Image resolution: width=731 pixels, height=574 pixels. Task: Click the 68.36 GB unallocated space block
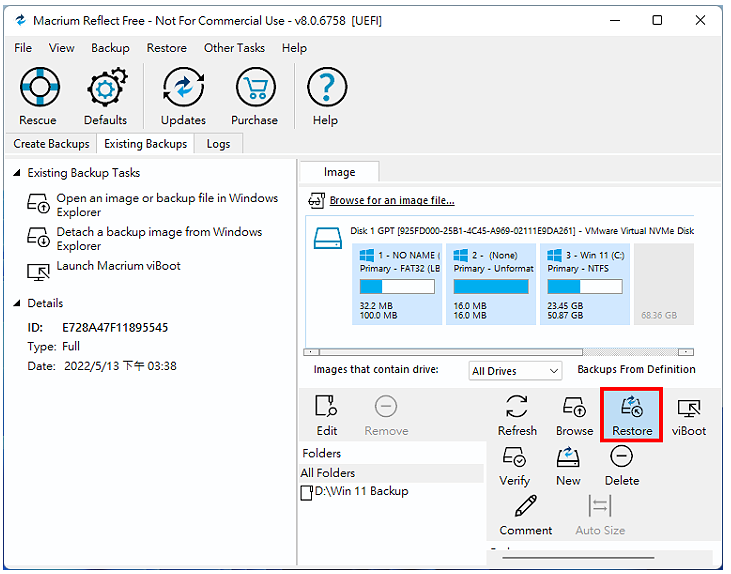(x=664, y=284)
